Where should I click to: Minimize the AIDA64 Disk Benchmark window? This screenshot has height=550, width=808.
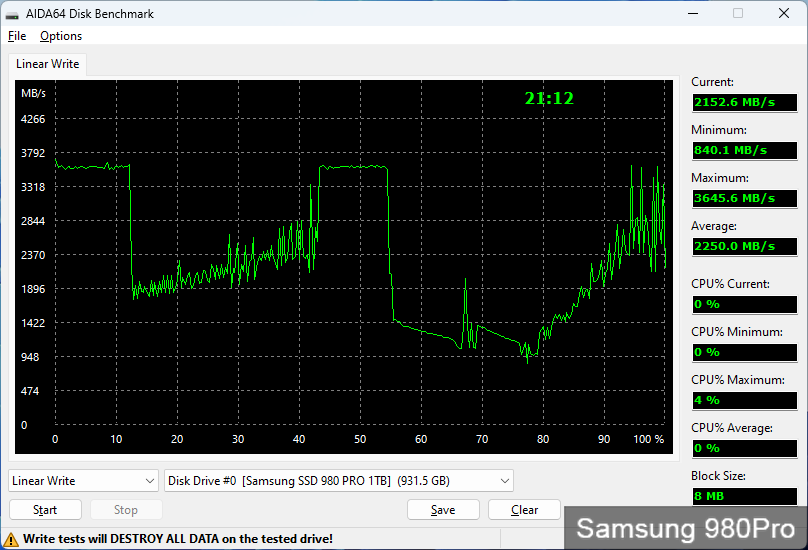[x=693, y=13]
